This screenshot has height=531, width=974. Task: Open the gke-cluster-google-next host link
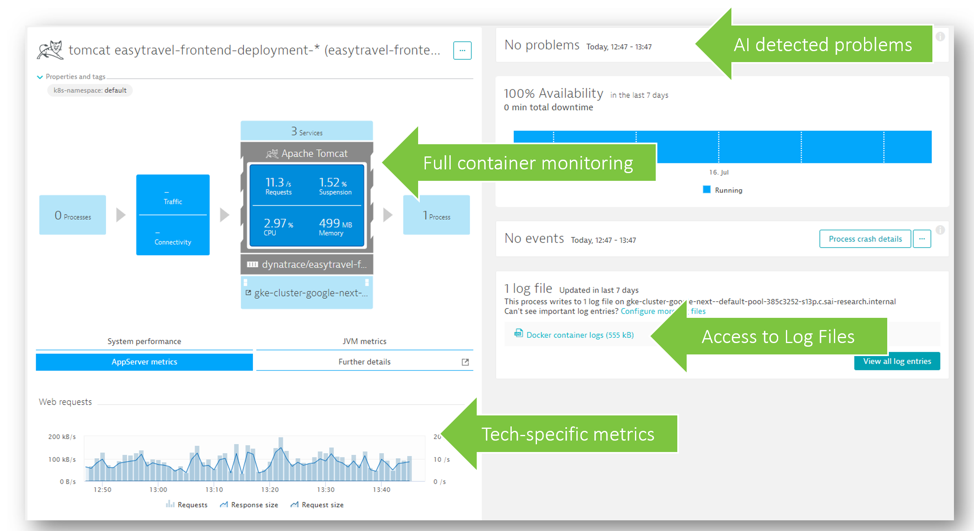[311, 293]
